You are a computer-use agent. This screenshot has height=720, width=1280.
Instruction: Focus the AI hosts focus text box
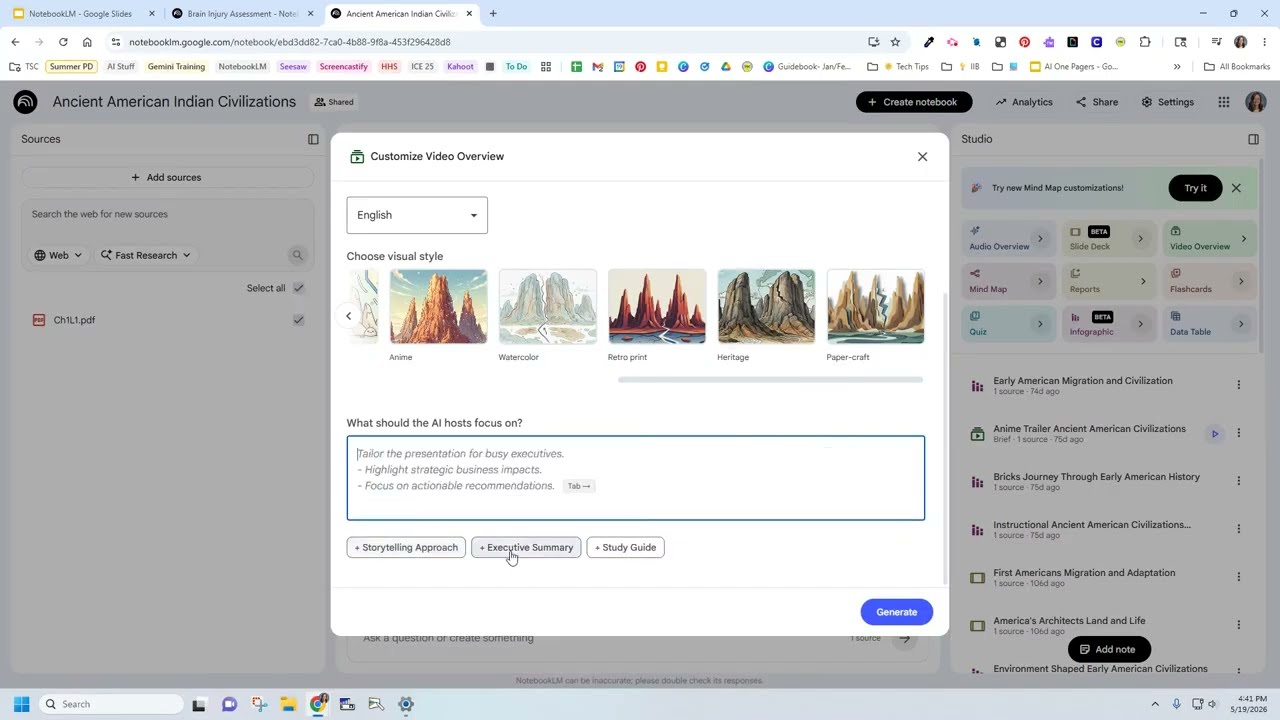pyautogui.click(x=636, y=478)
